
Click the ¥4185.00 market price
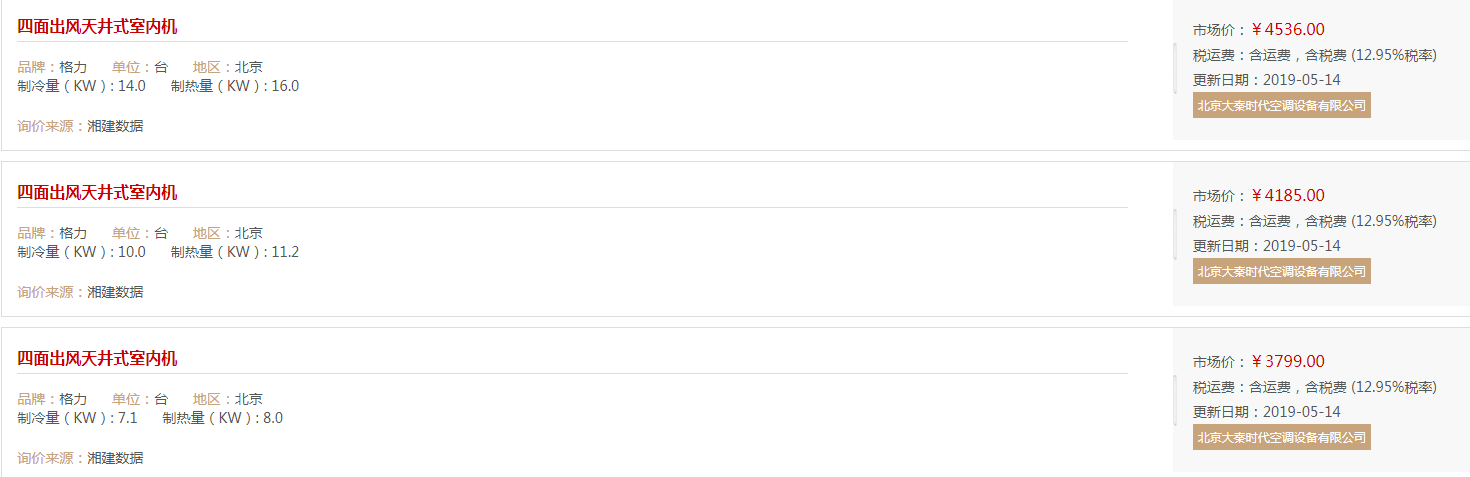[1288, 196]
